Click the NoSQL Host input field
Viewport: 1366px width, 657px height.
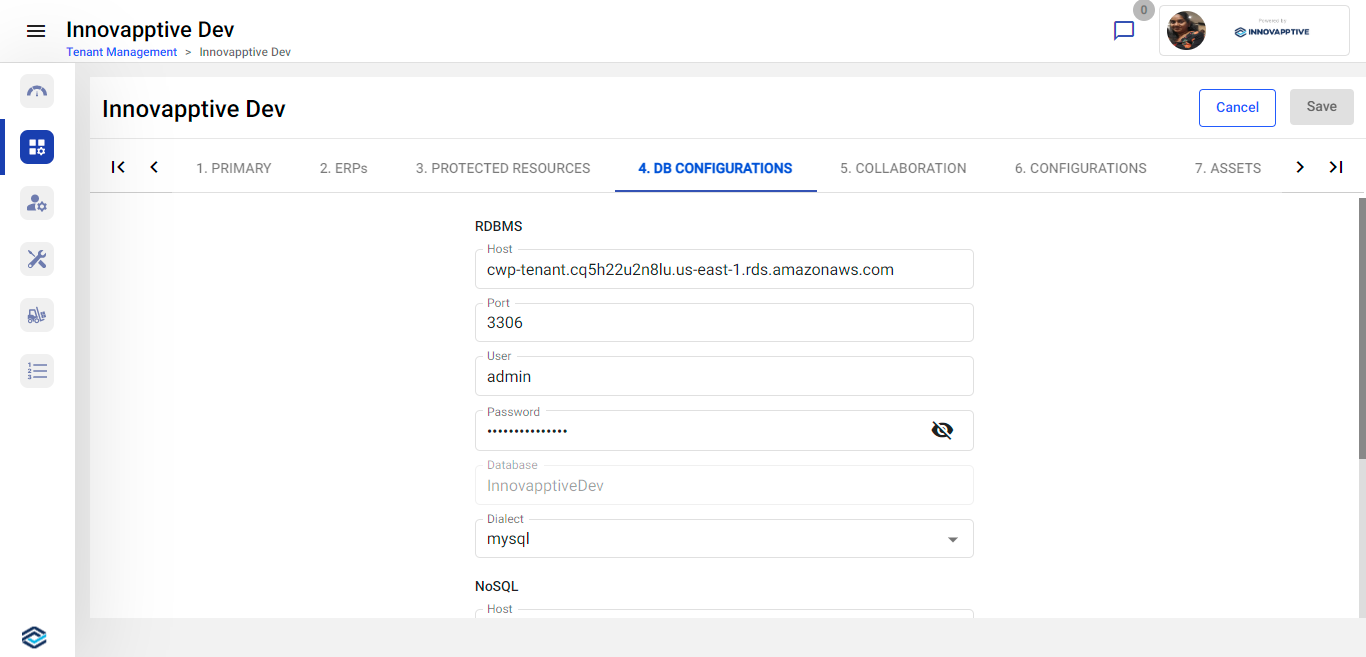tap(724, 613)
